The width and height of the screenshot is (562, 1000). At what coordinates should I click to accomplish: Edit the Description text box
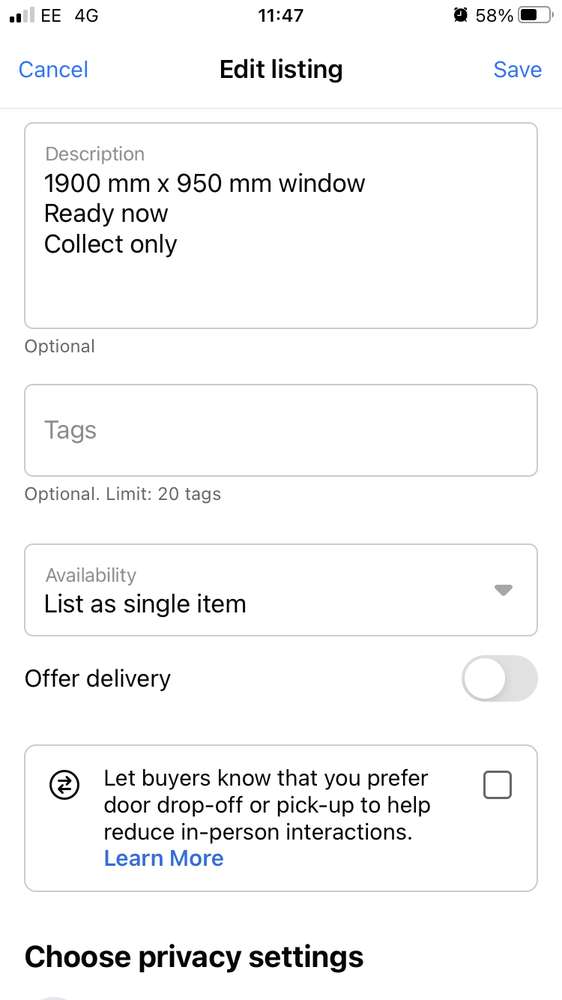[x=281, y=226]
